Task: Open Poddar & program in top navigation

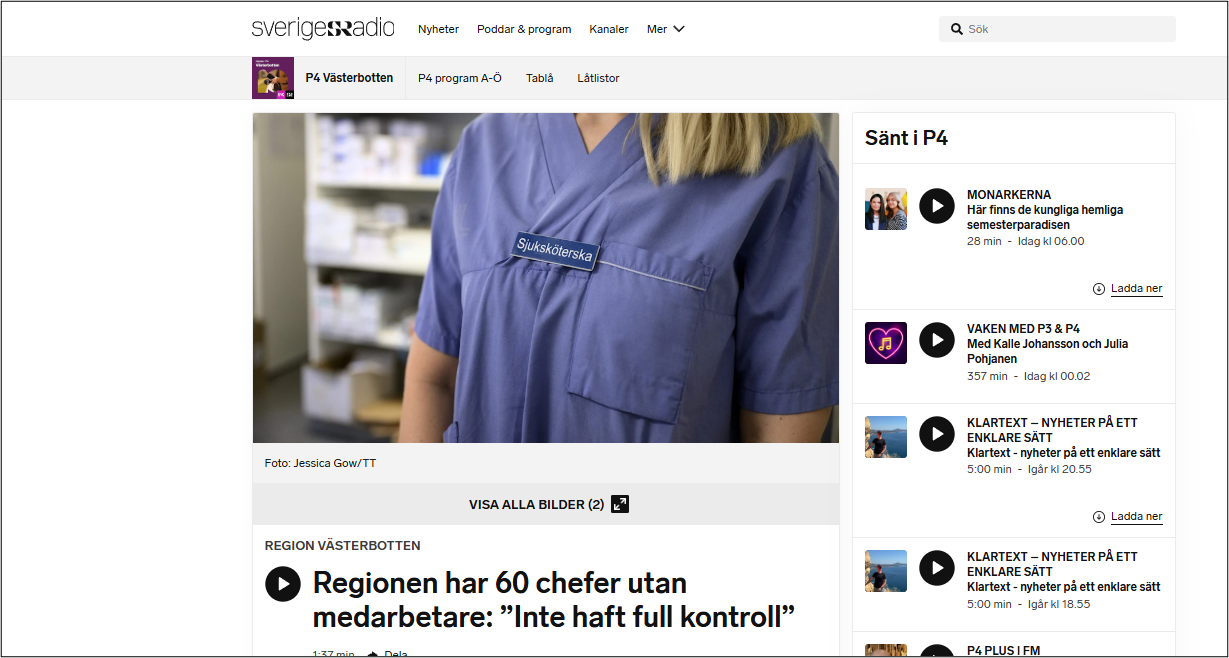Action: point(524,29)
